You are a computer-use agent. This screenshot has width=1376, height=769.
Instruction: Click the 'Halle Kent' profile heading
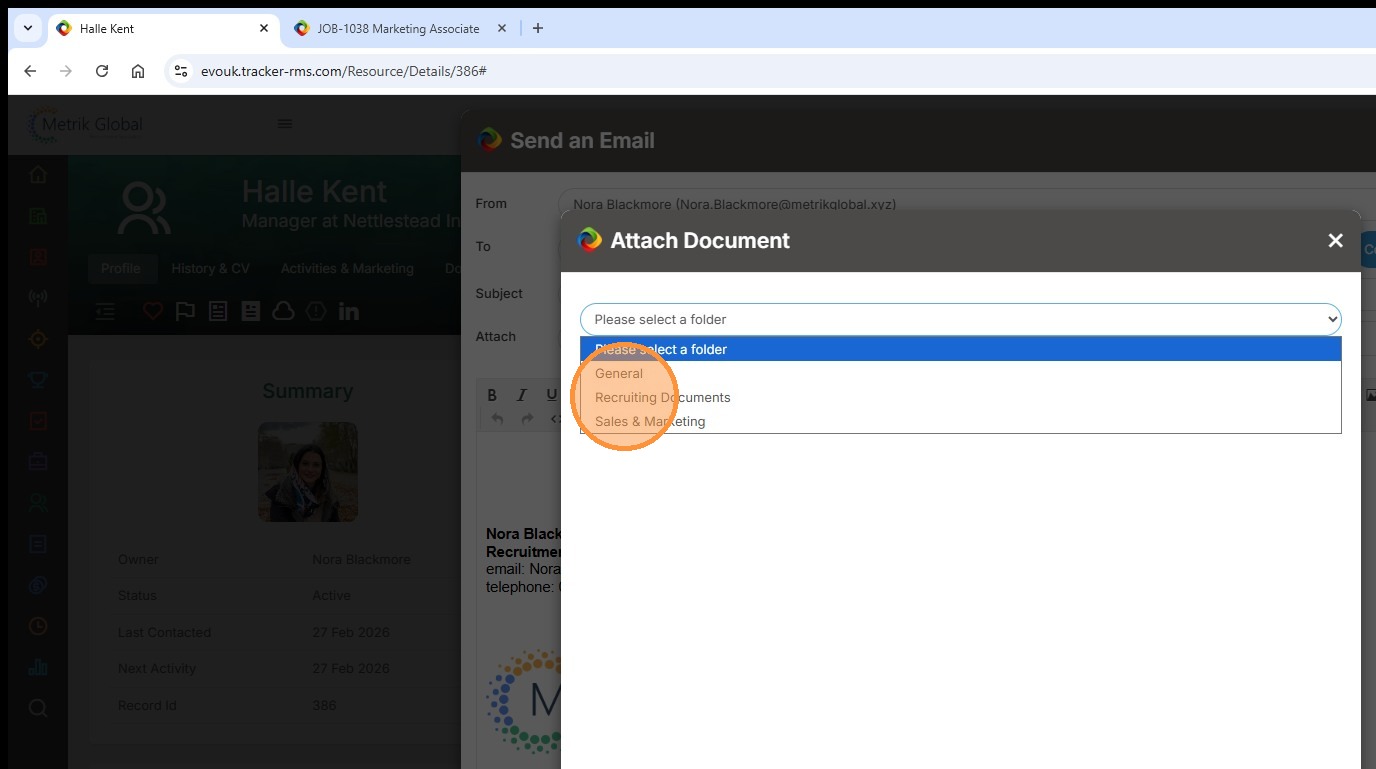click(x=314, y=191)
